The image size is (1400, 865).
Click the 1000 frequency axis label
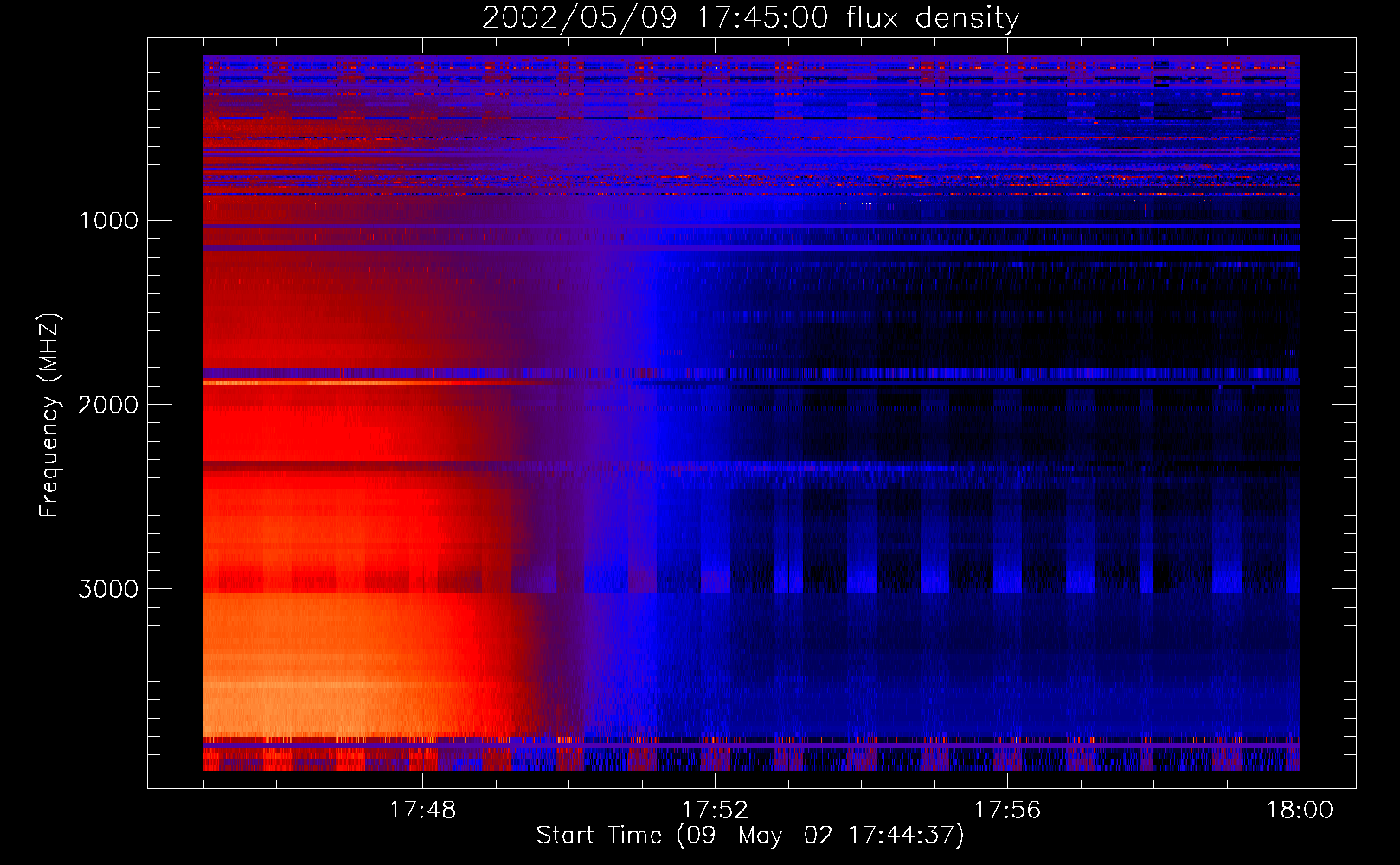tap(108, 221)
